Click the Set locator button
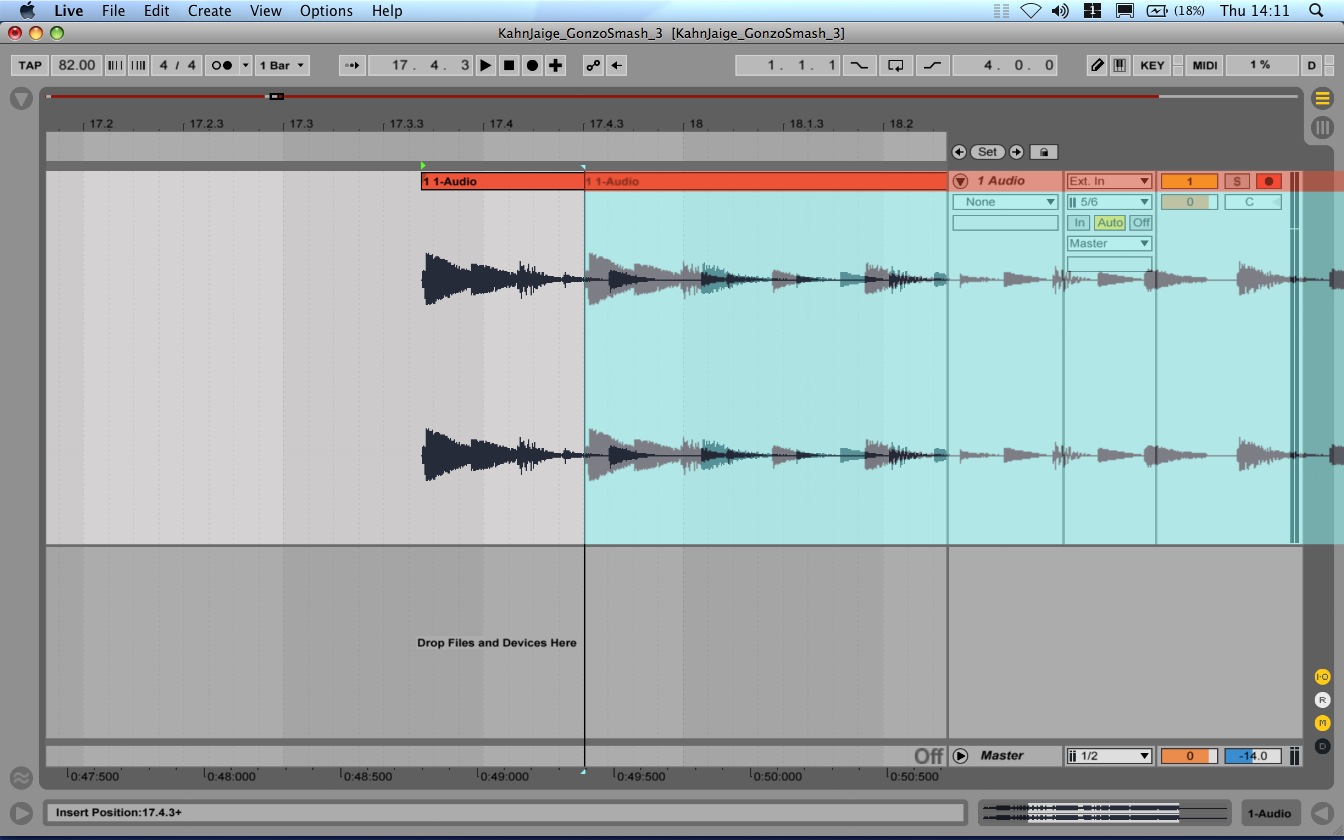 coord(987,152)
